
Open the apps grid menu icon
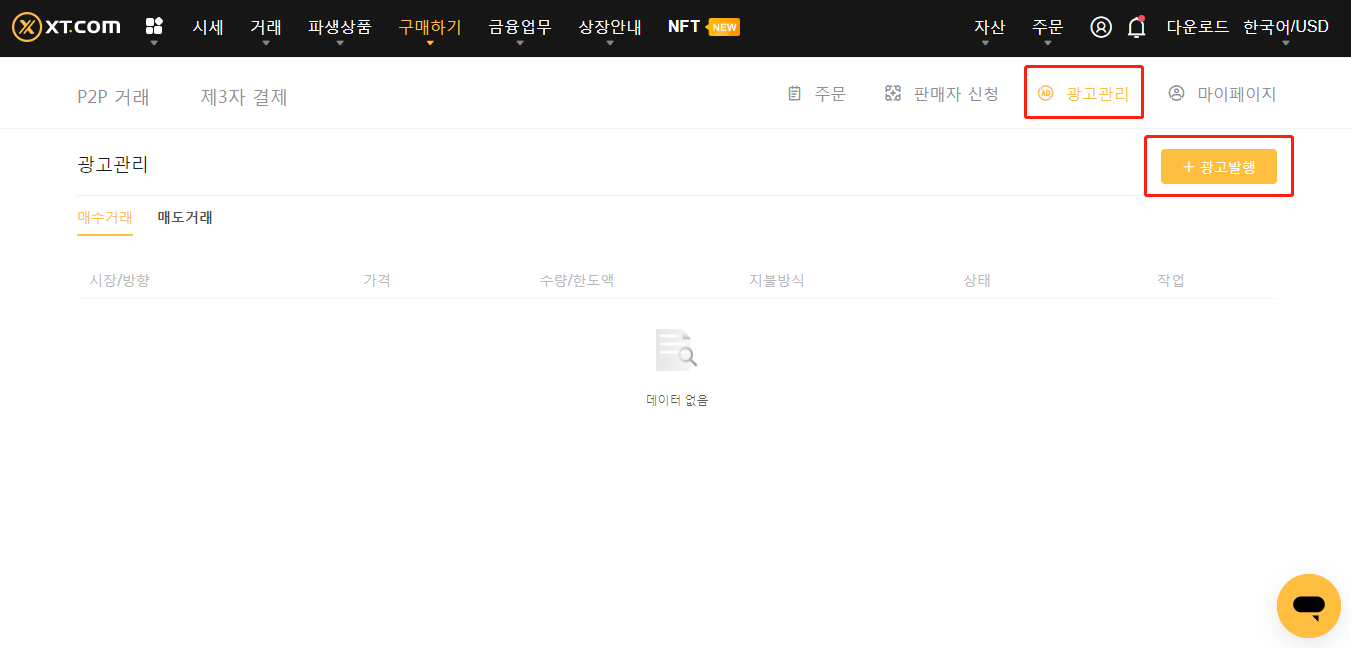(154, 26)
